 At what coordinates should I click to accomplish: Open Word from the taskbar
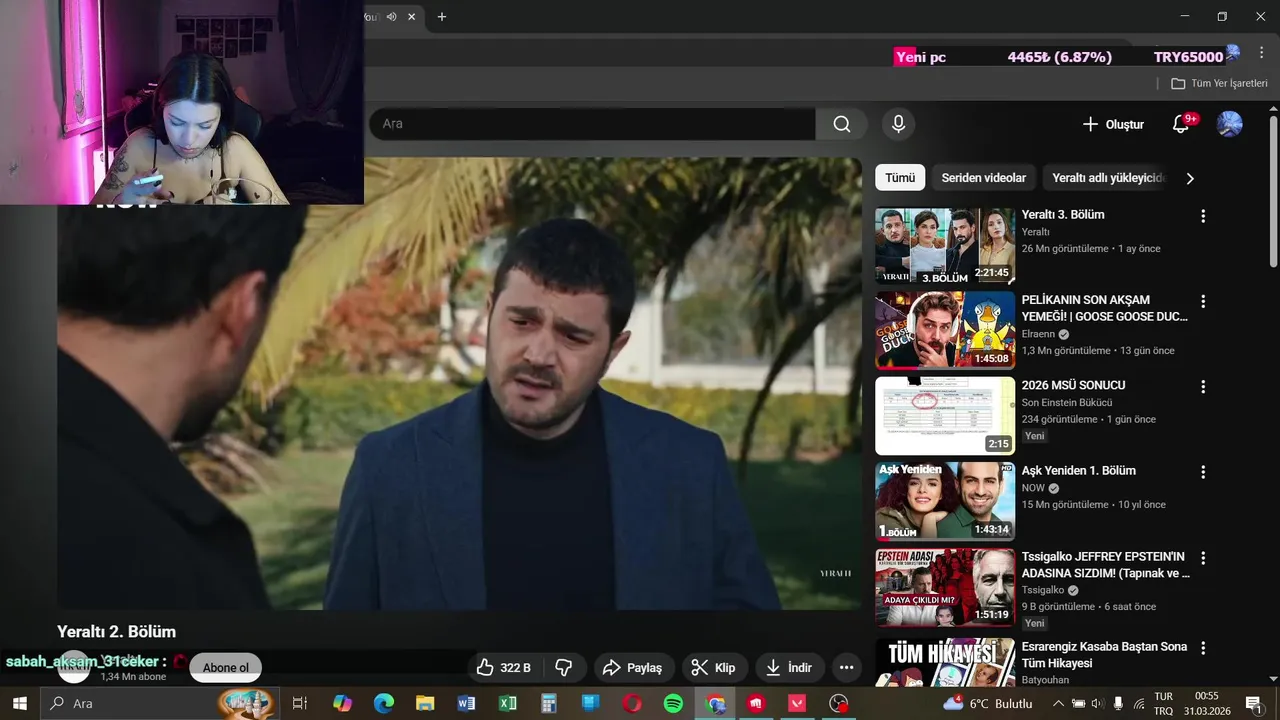466,703
